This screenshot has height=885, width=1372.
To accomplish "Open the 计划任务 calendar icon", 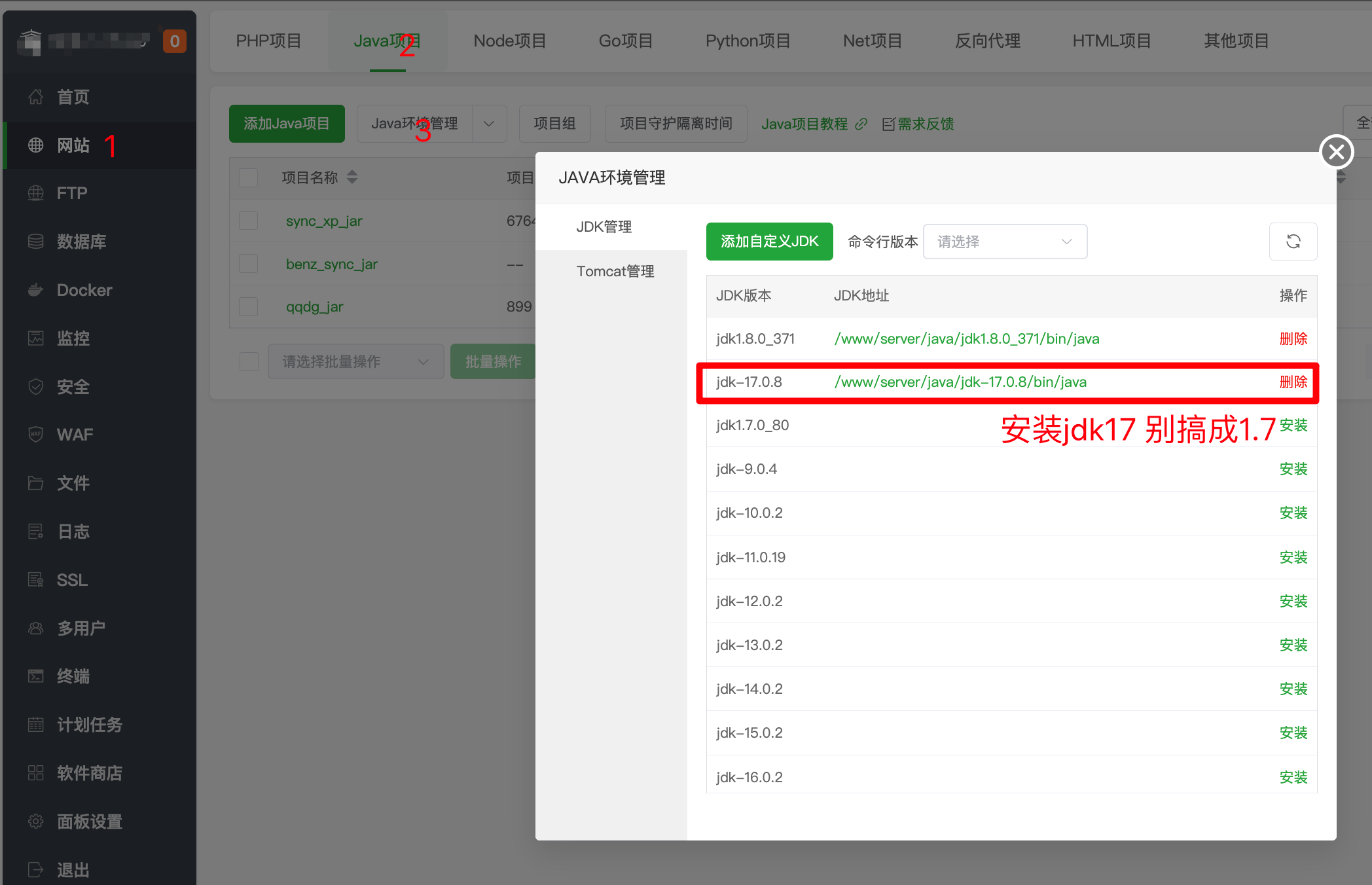I will coord(36,725).
